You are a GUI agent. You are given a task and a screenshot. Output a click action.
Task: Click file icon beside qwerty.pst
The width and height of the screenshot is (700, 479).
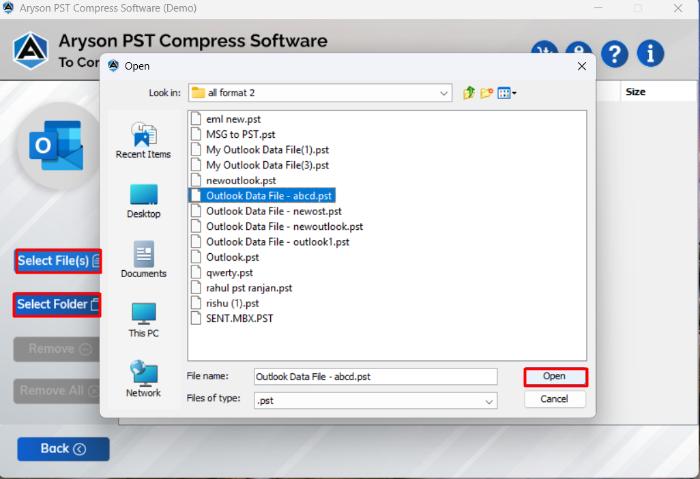pyautogui.click(x=196, y=273)
